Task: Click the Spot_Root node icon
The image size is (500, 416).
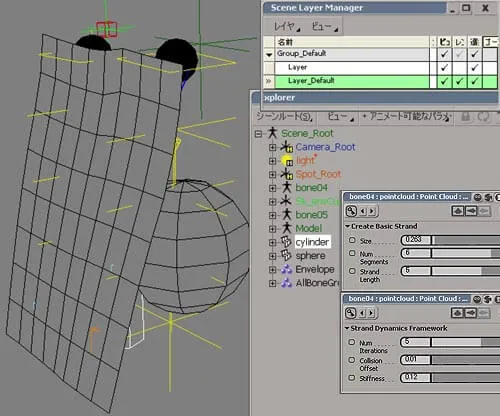Action: pos(286,174)
